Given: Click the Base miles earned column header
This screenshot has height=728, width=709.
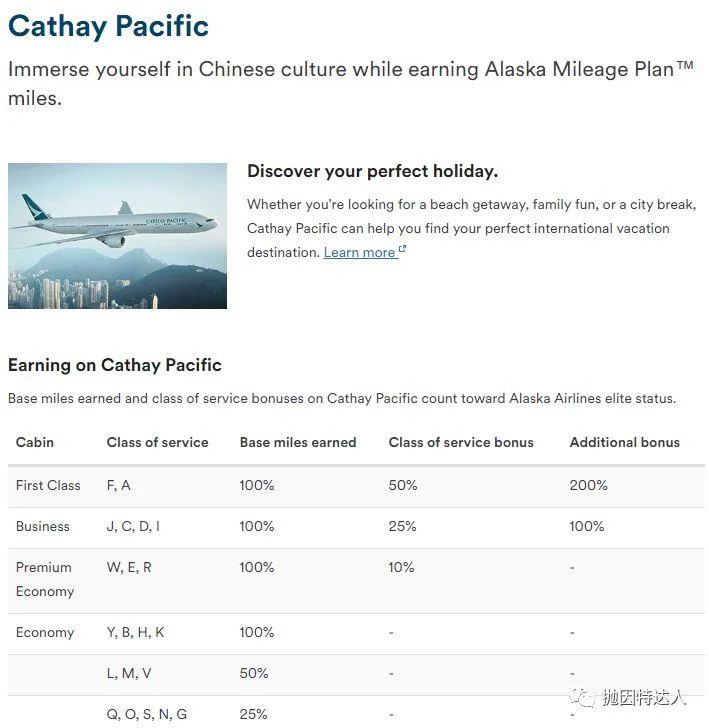Looking at the screenshot, I should click(x=297, y=442).
